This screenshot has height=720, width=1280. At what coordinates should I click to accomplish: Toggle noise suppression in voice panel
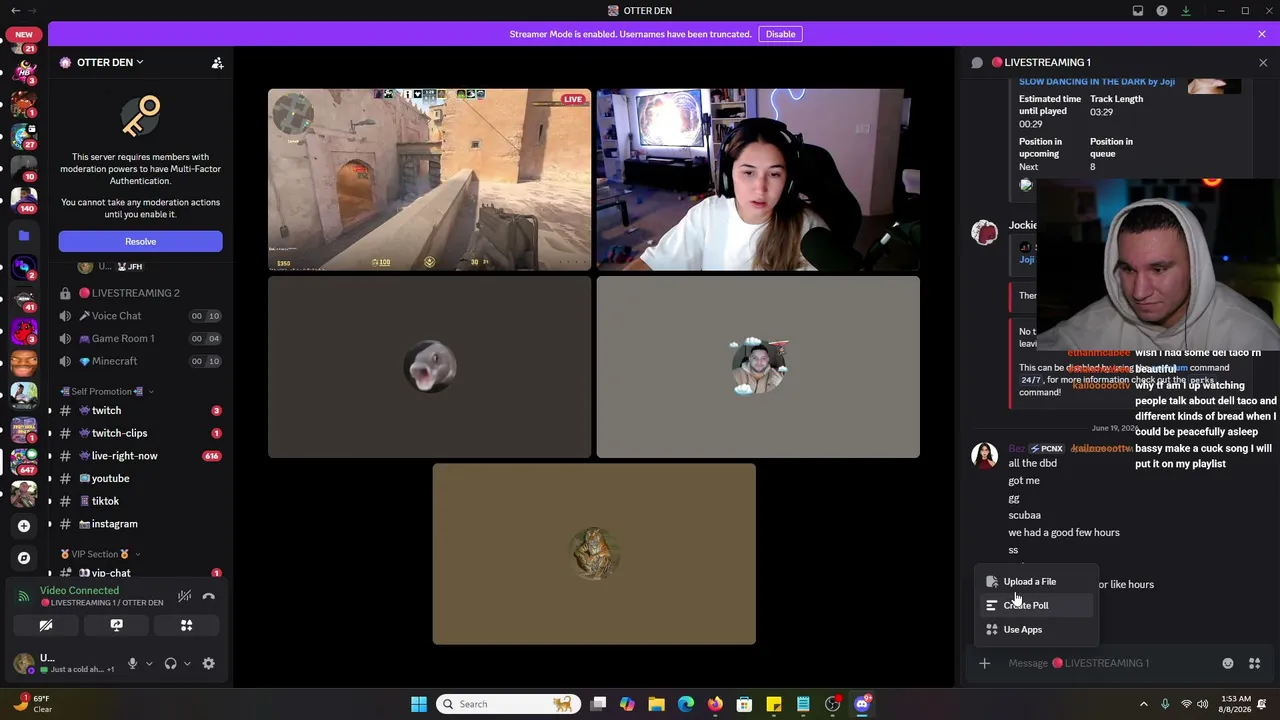[185, 596]
